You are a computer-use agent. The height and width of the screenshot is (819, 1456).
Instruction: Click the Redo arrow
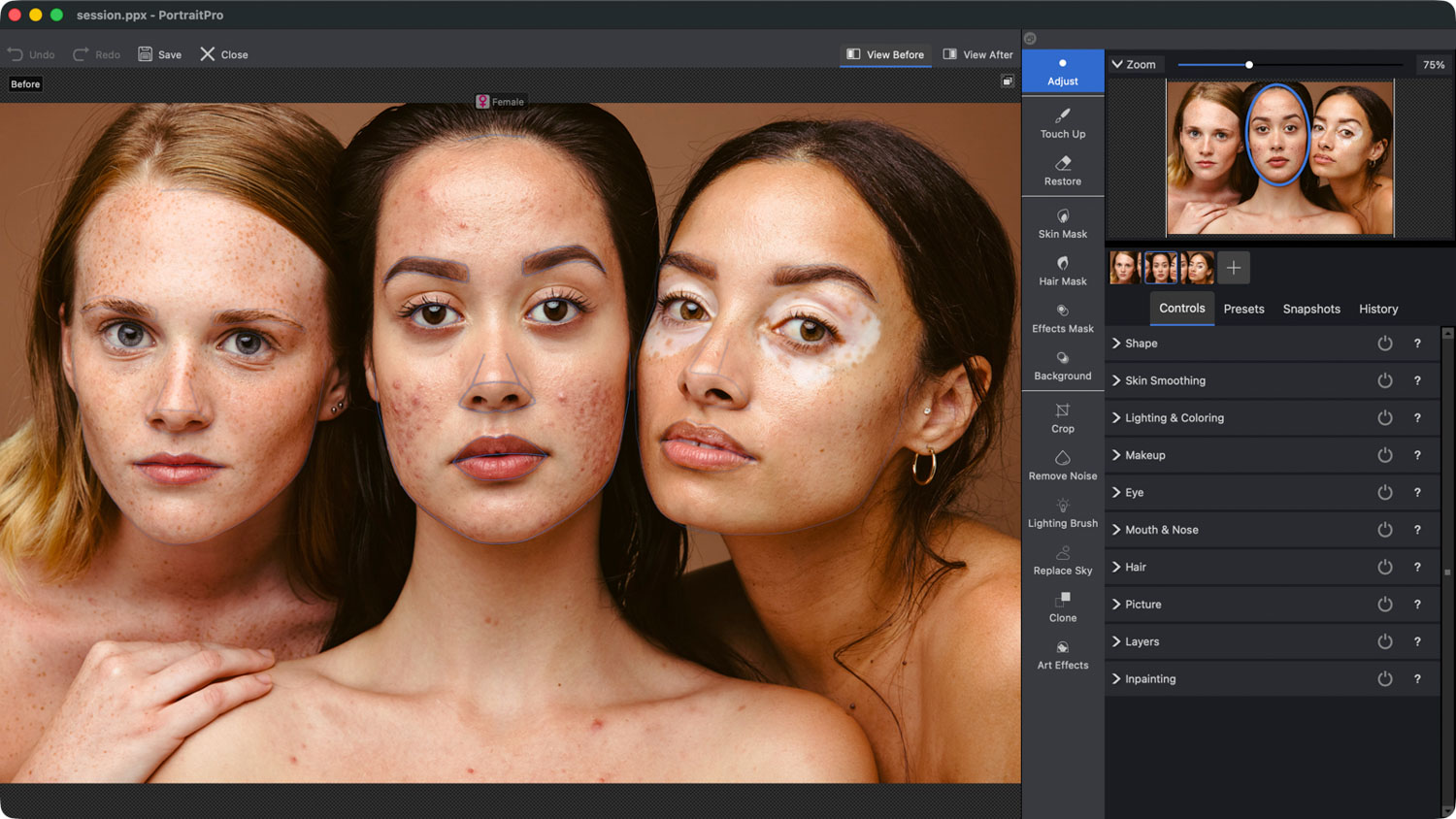[x=81, y=54]
